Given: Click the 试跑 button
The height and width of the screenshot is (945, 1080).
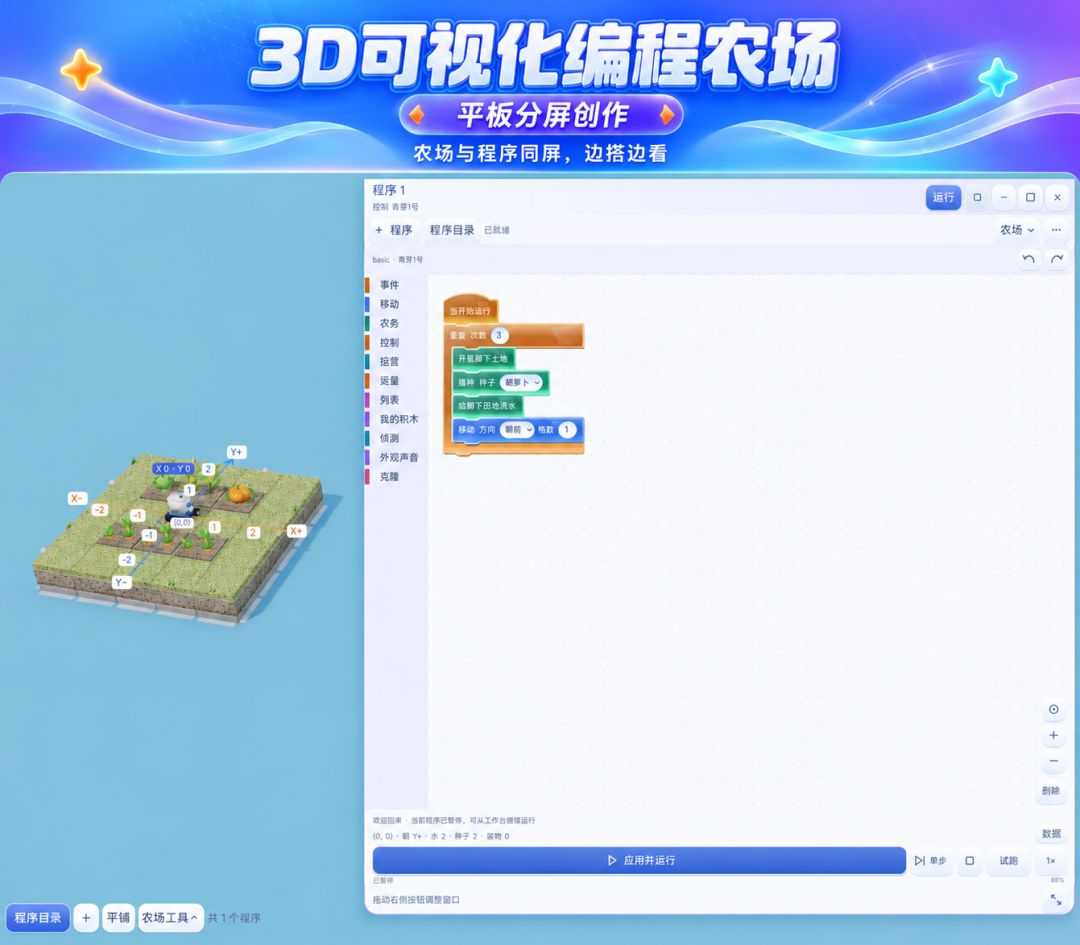Looking at the screenshot, I should coord(1008,861).
